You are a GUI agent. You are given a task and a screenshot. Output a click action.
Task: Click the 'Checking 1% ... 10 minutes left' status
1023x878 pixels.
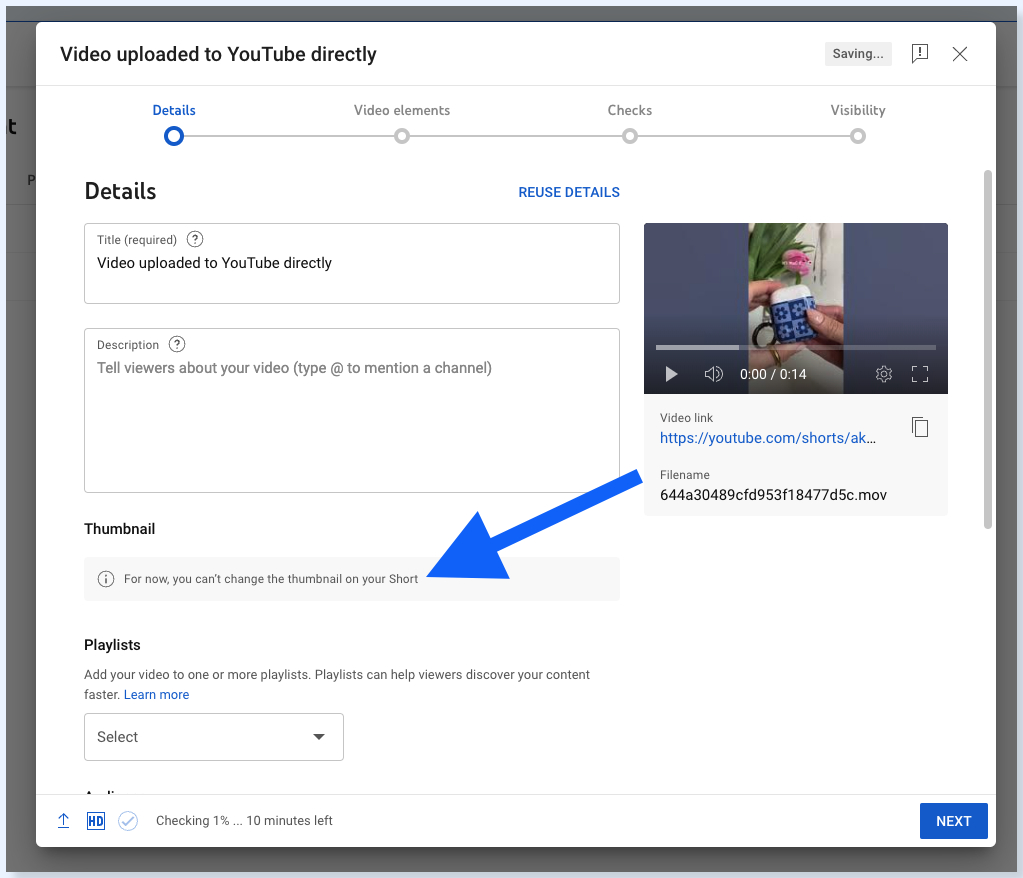coord(244,821)
